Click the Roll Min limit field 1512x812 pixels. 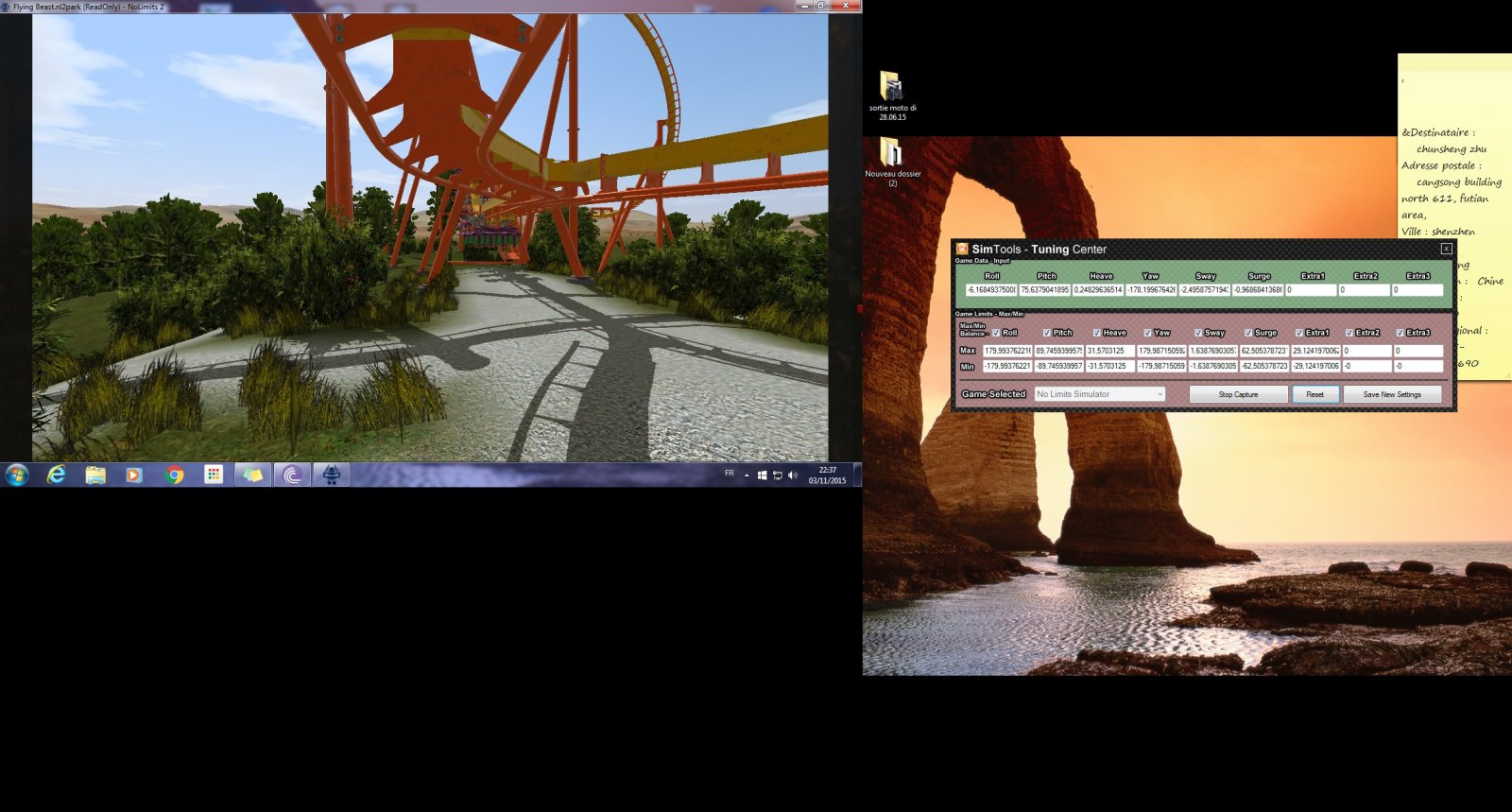(x=1007, y=366)
